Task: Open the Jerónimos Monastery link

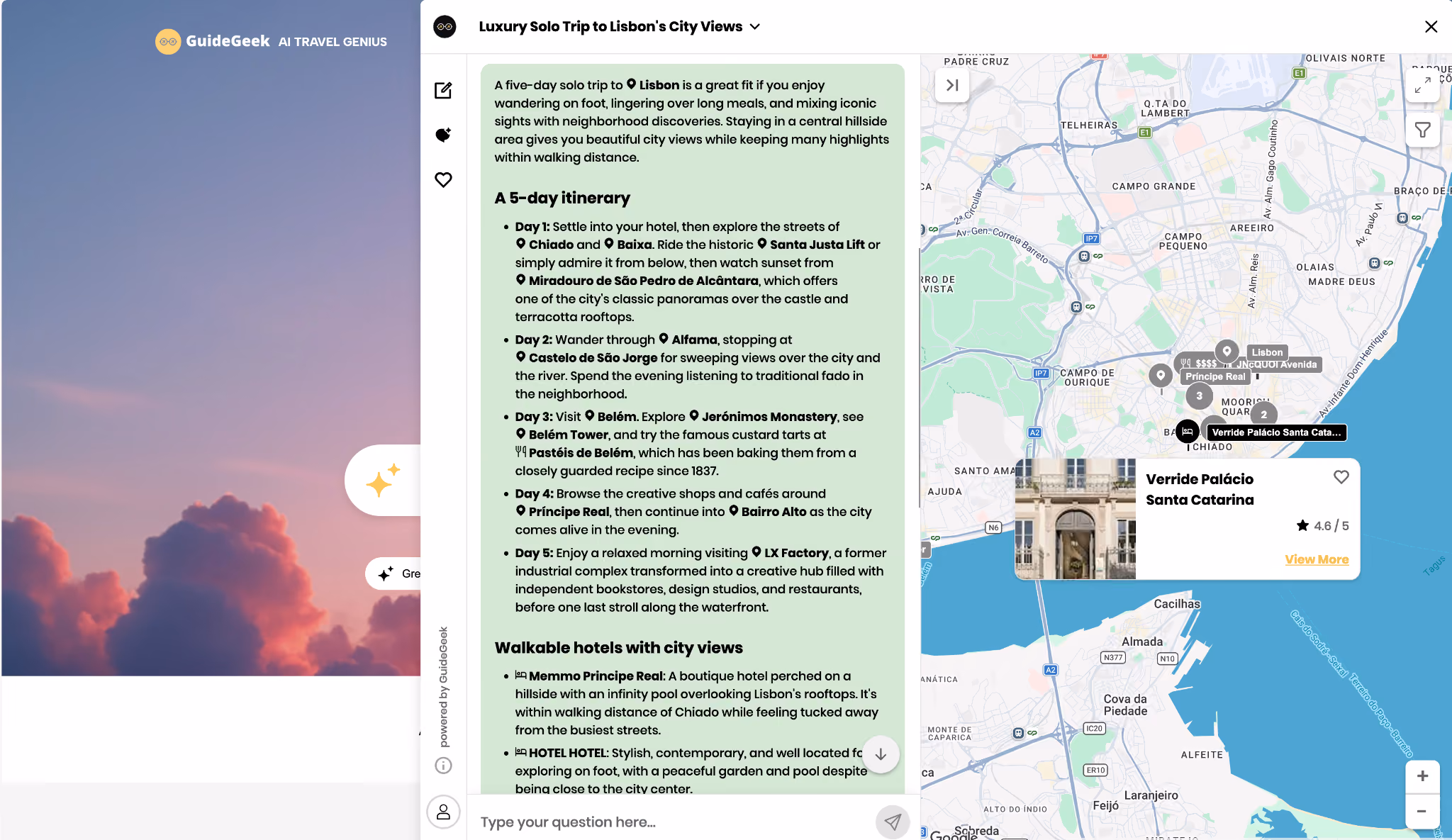Action: pos(763,417)
